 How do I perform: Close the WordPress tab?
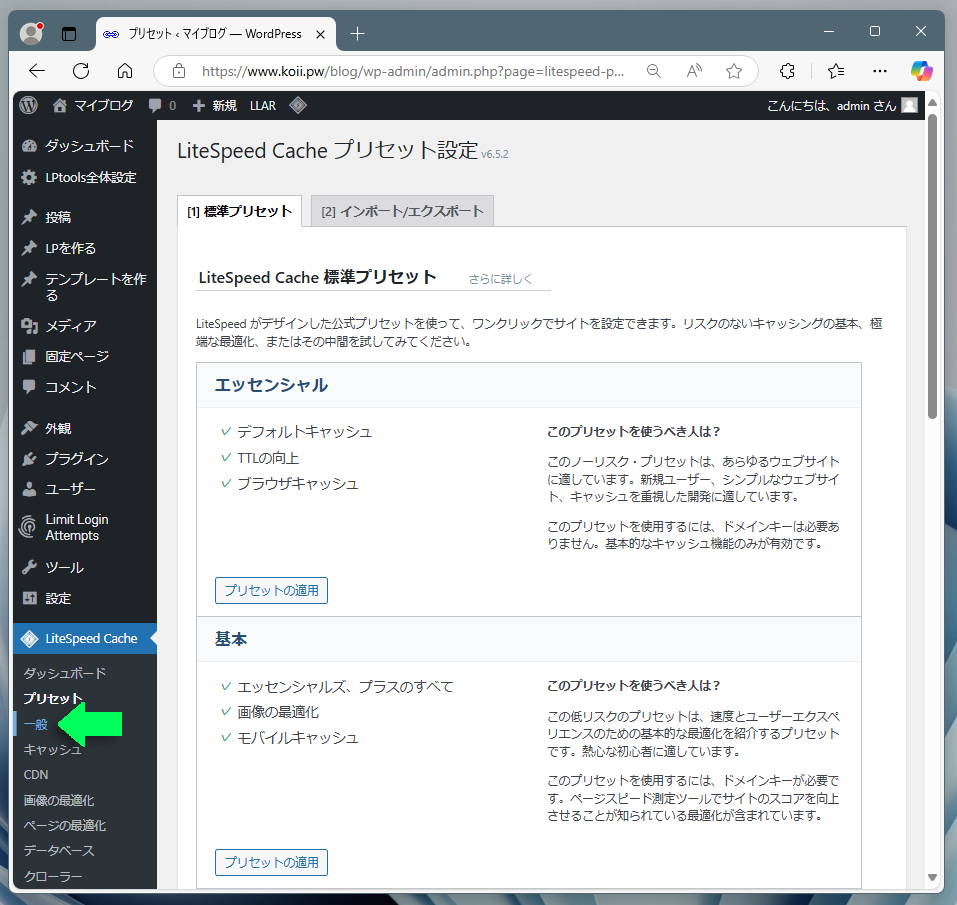coord(320,34)
